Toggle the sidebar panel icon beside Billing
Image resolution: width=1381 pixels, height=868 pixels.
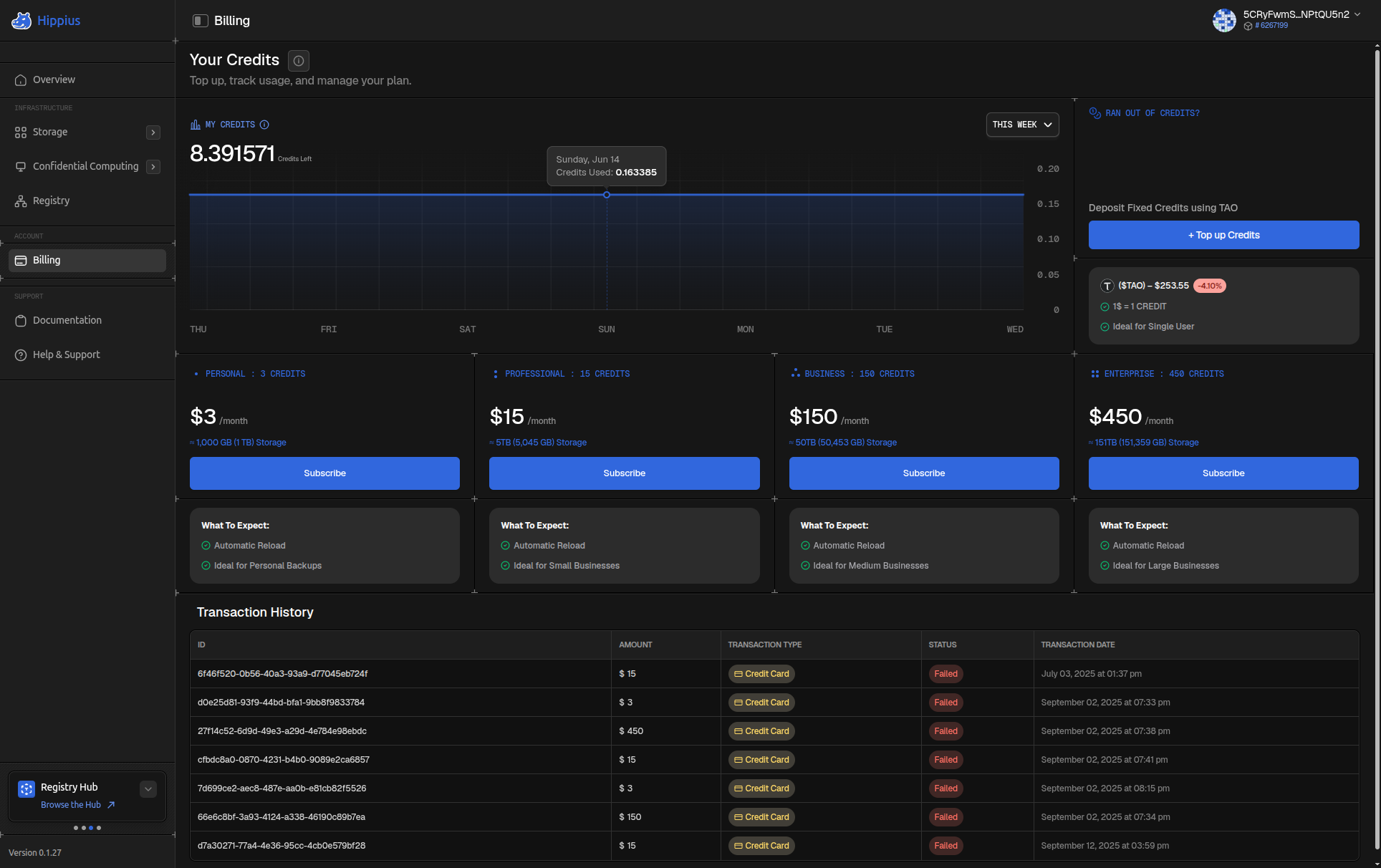(201, 21)
